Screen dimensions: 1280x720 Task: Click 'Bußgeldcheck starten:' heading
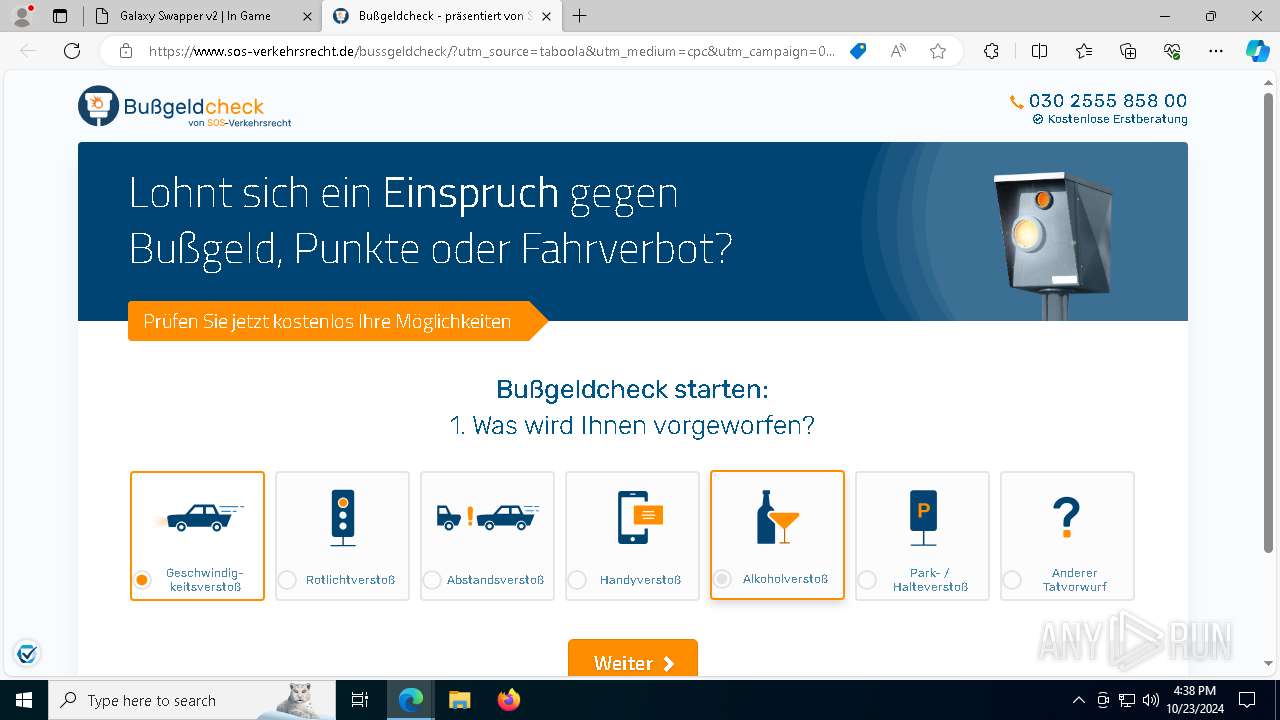click(632, 390)
